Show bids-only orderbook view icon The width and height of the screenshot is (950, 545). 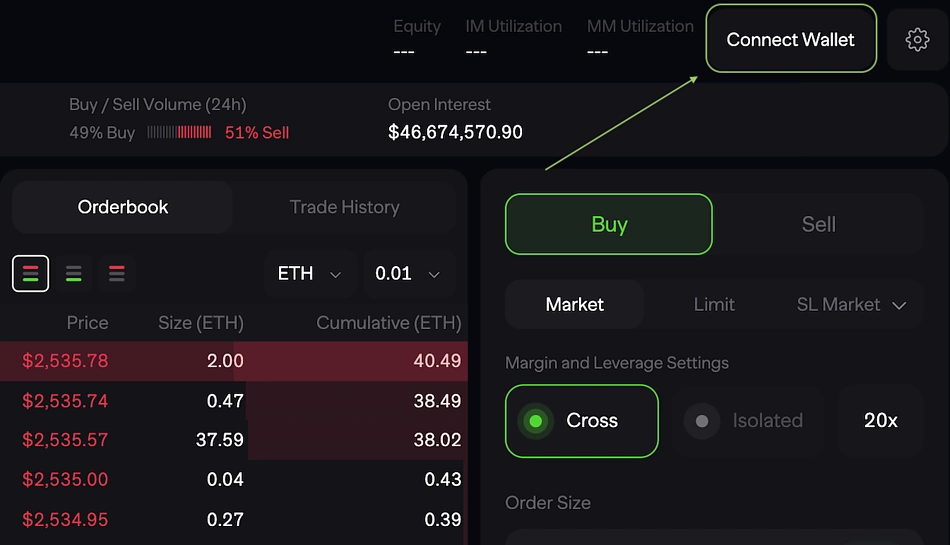[x=74, y=274]
